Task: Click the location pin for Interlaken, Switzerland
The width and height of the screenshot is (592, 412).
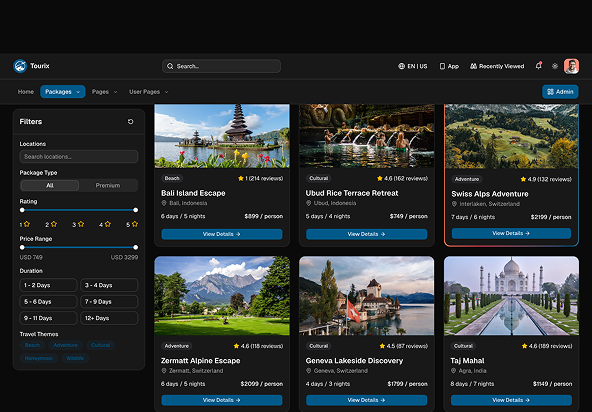Action: 454,204
